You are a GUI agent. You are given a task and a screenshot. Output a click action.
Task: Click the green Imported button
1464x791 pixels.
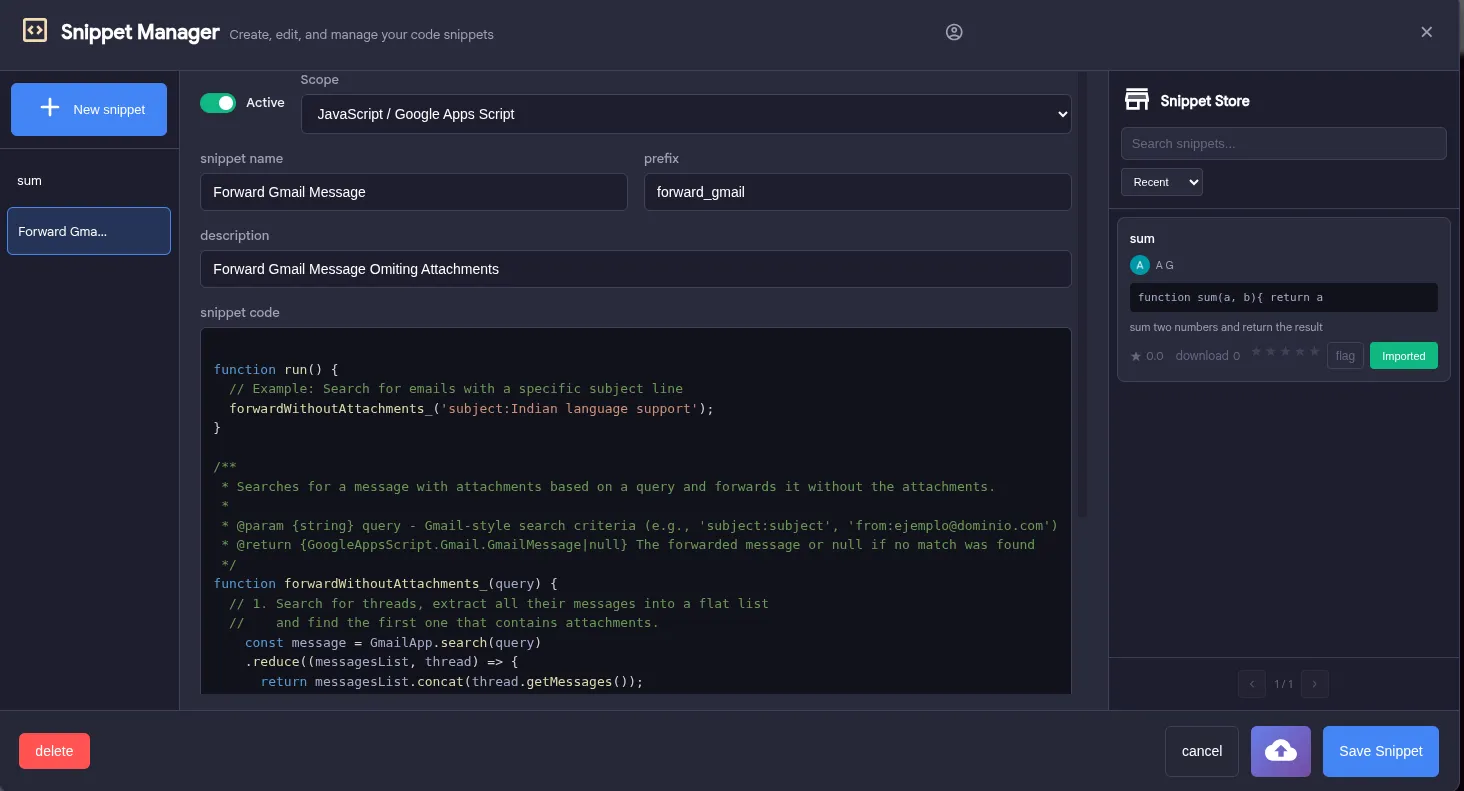[1403, 356]
